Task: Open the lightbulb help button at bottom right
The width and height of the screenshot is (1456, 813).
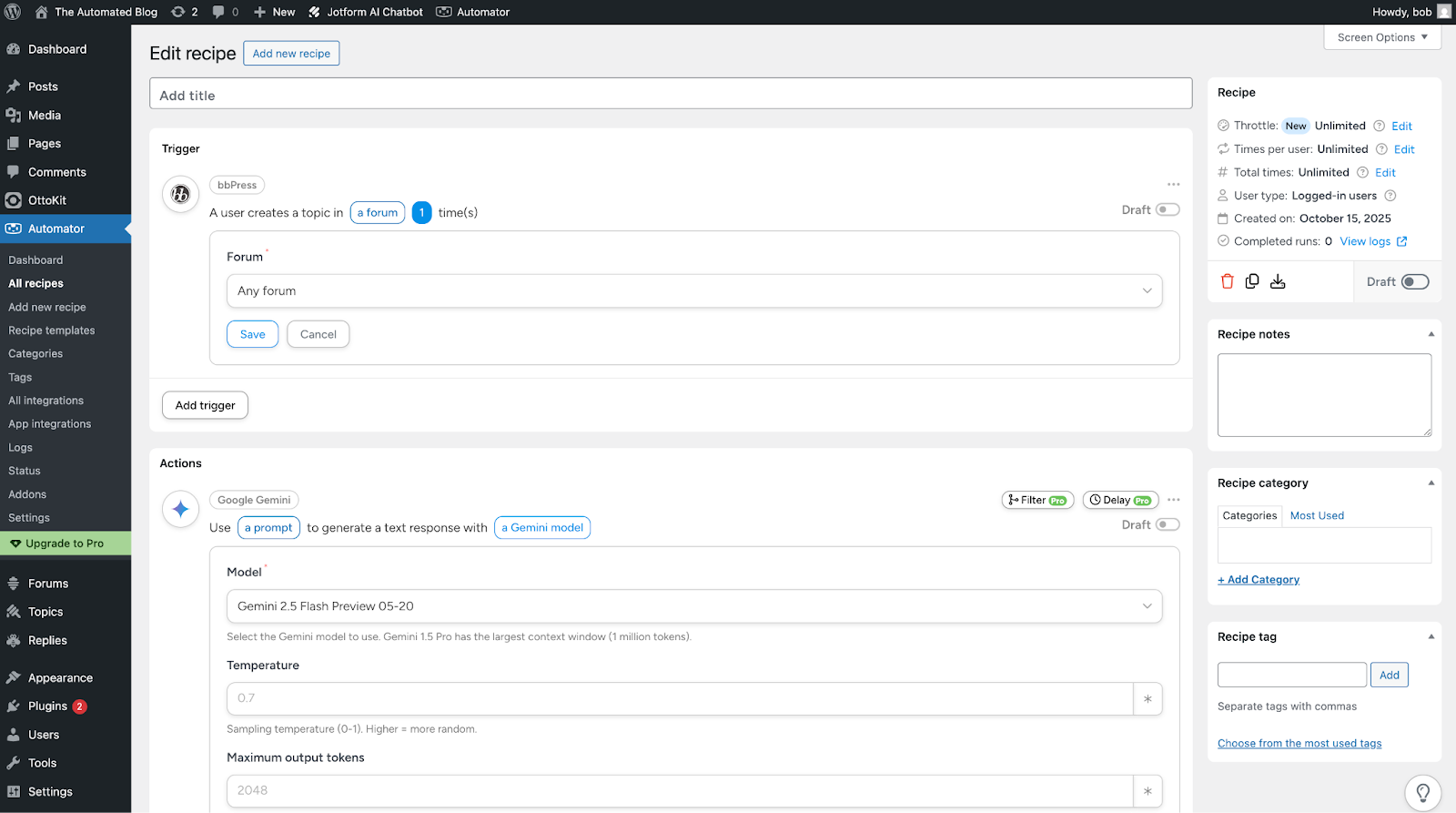Action: pyautogui.click(x=1423, y=792)
